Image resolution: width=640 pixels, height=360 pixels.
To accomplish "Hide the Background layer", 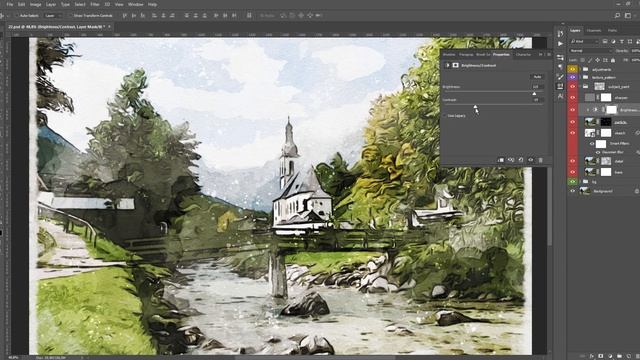I will point(573,191).
